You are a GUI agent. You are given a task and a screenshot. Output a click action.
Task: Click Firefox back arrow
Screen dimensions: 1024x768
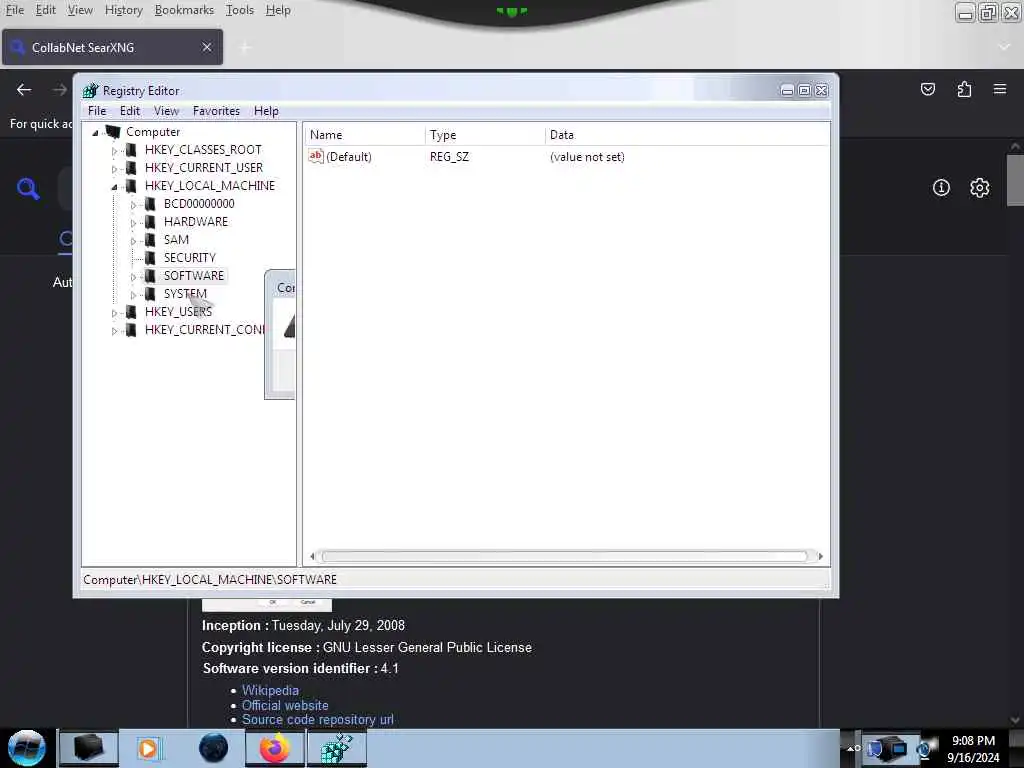pos(24,89)
